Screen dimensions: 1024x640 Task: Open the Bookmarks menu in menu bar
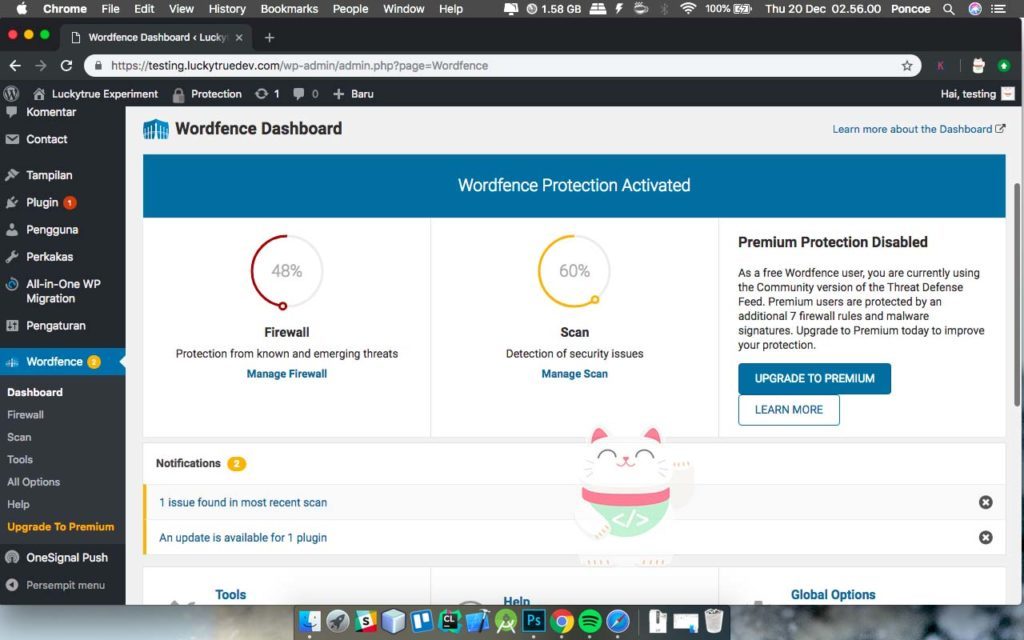tap(289, 8)
